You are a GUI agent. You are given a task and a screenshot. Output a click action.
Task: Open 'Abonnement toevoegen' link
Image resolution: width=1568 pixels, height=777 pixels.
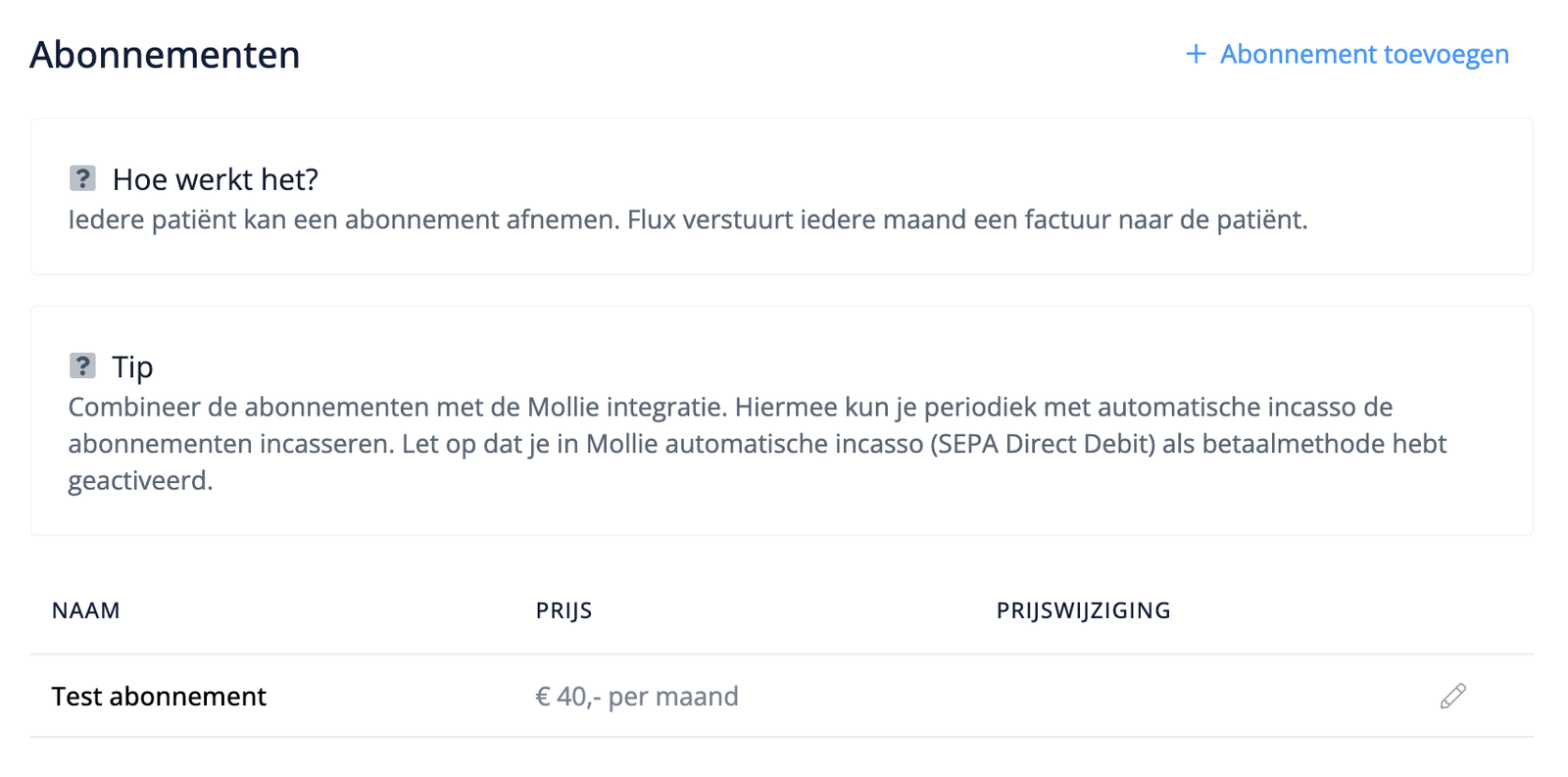[x=1364, y=55]
